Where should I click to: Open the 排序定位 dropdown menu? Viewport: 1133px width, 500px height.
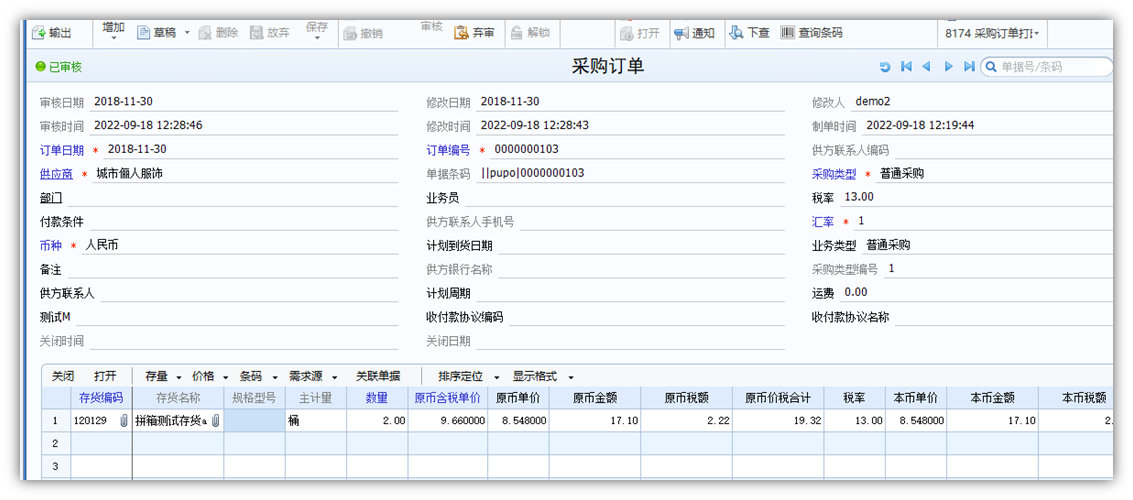[469, 376]
